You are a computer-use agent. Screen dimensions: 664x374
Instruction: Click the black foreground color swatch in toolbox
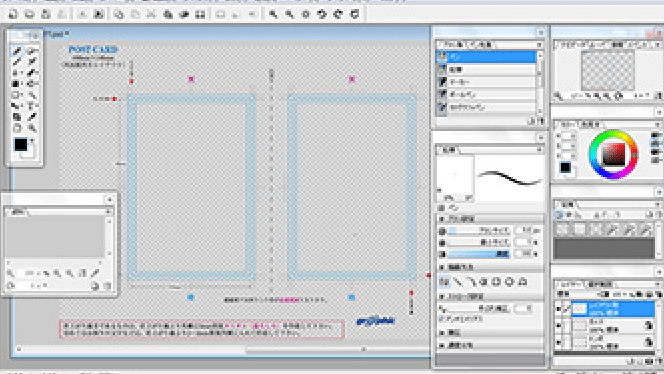(x=20, y=144)
